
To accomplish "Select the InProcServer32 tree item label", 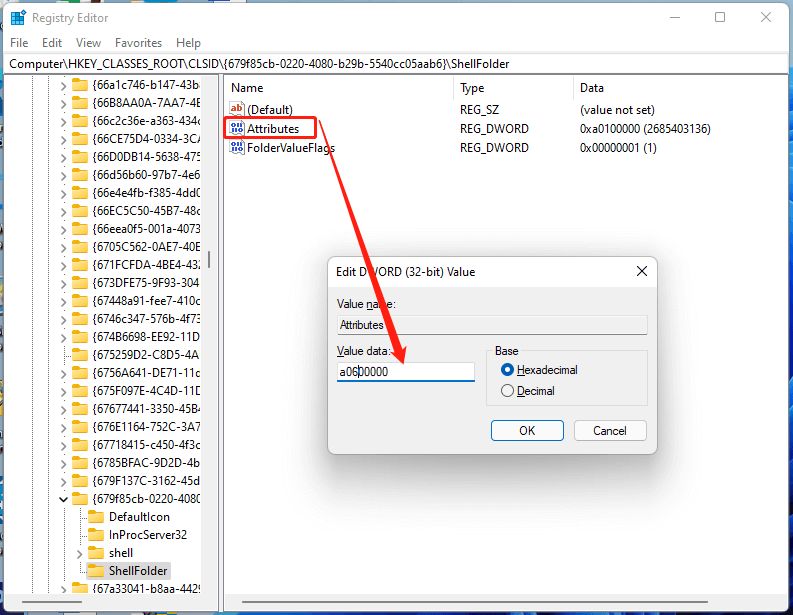I will point(148,535).
